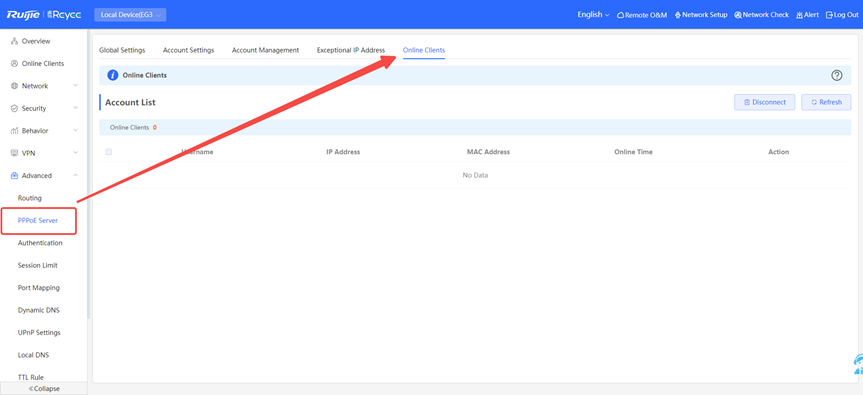Click the Account List heading

point(130,102)
